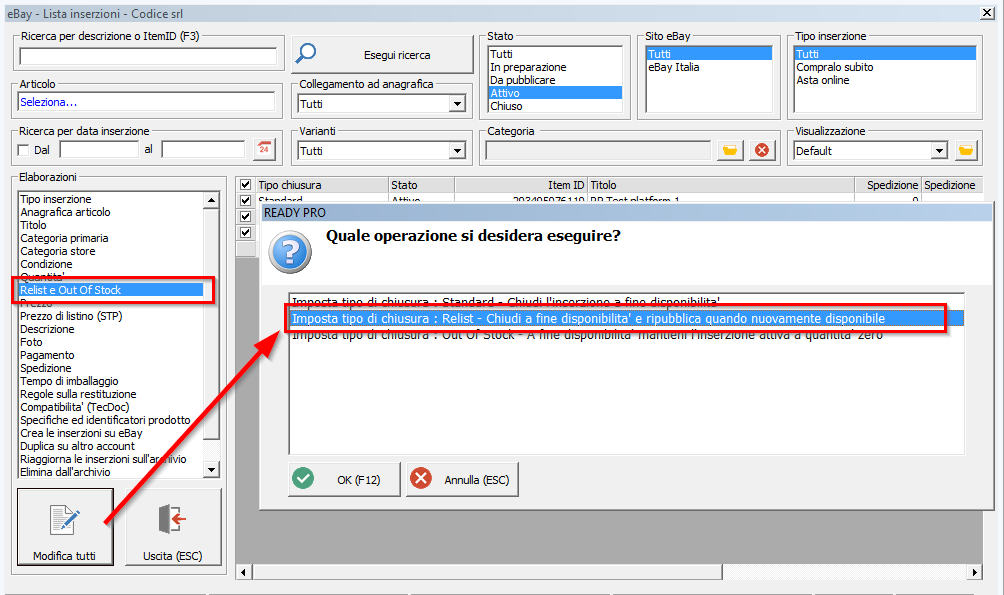Screen dimensions: 1004x595
Task: Click horizontal scrollbar left arrow
Action: coord(243,572)
